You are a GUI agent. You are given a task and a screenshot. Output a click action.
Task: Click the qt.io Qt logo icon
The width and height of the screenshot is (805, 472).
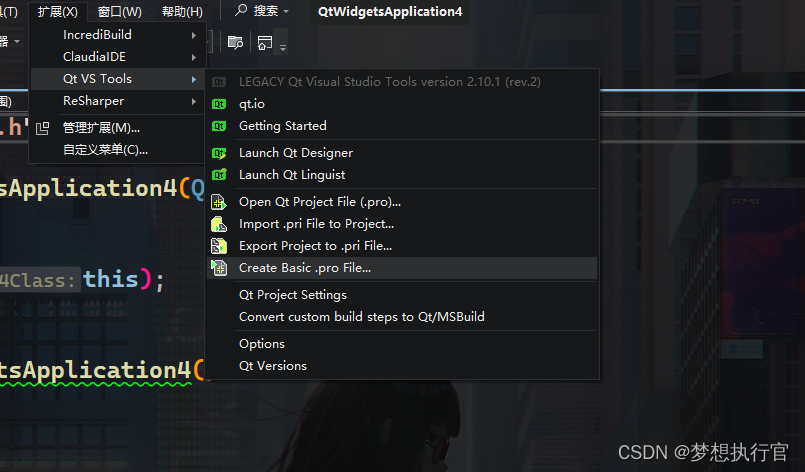(219, 104)
